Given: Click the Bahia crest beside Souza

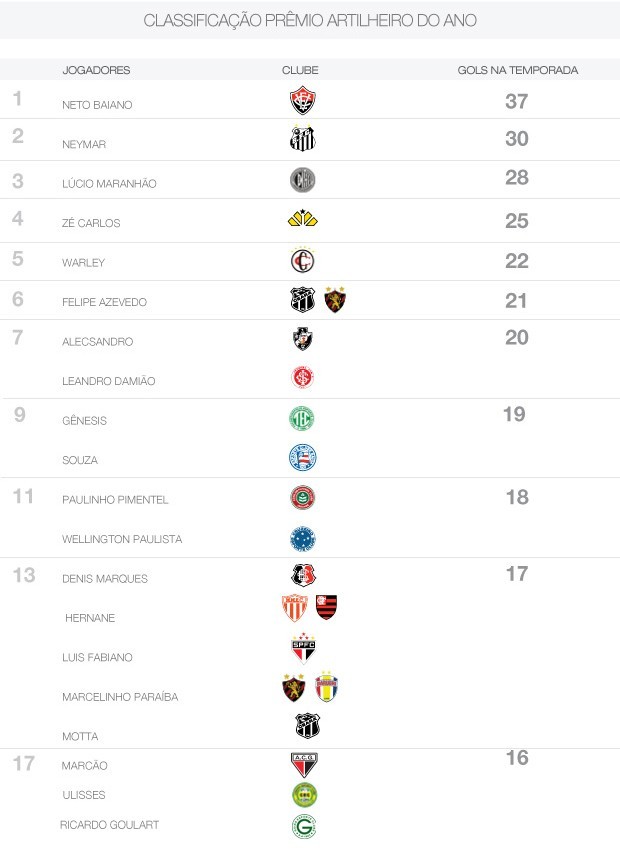Looking at the screenshot, I should (x=302, y=458).
